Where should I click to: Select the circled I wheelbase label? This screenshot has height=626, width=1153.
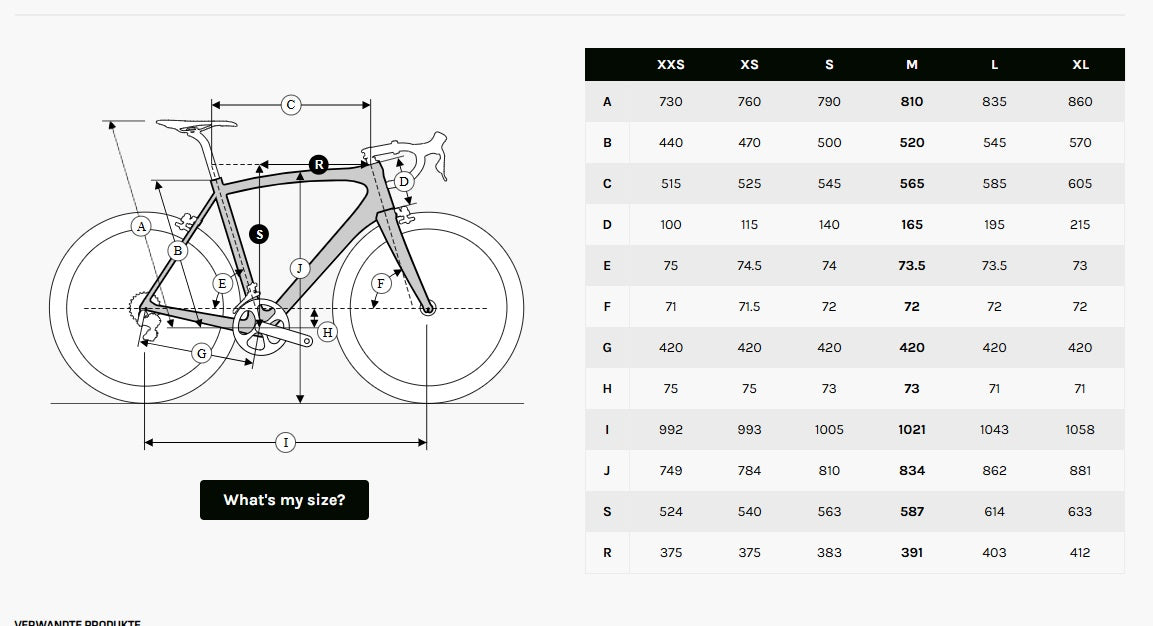point(285,442)
